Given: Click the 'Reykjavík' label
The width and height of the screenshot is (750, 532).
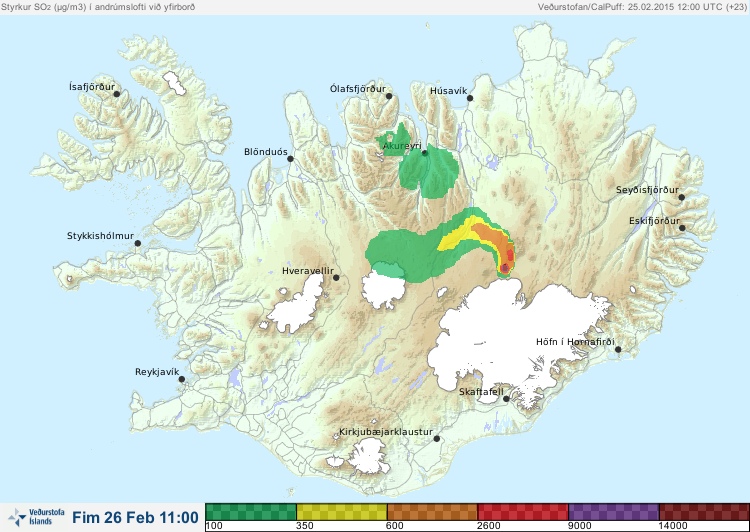Looking at the screenshot, I should (x=157, y=372).
